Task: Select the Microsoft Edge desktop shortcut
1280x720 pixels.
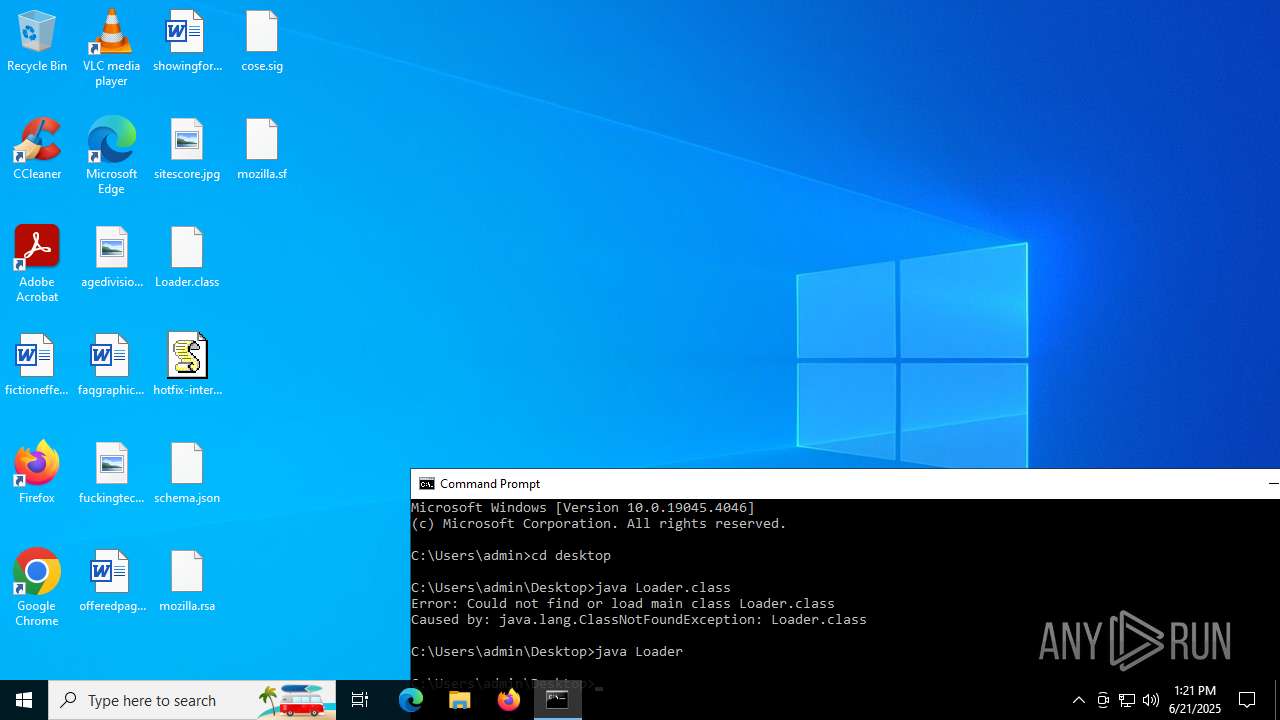Action: click(111, 156)
